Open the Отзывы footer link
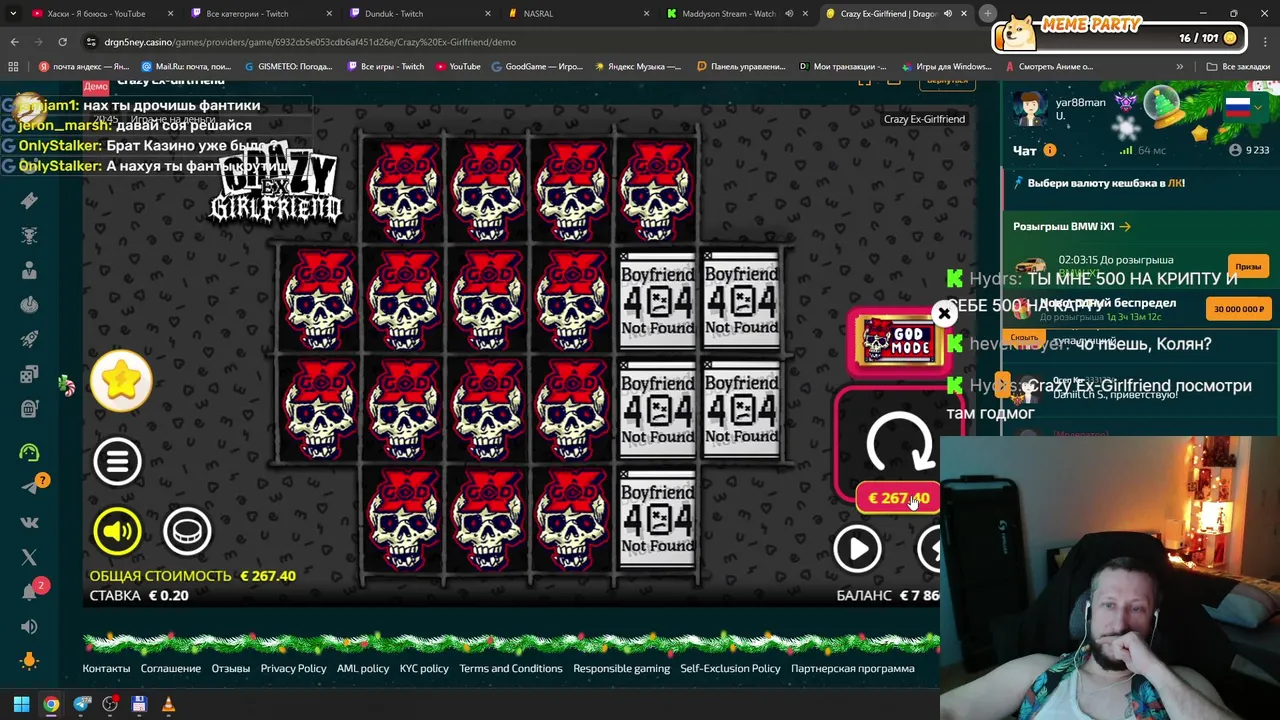Image resolution: width=1280 pixels, height=720 pixels. 231,668
